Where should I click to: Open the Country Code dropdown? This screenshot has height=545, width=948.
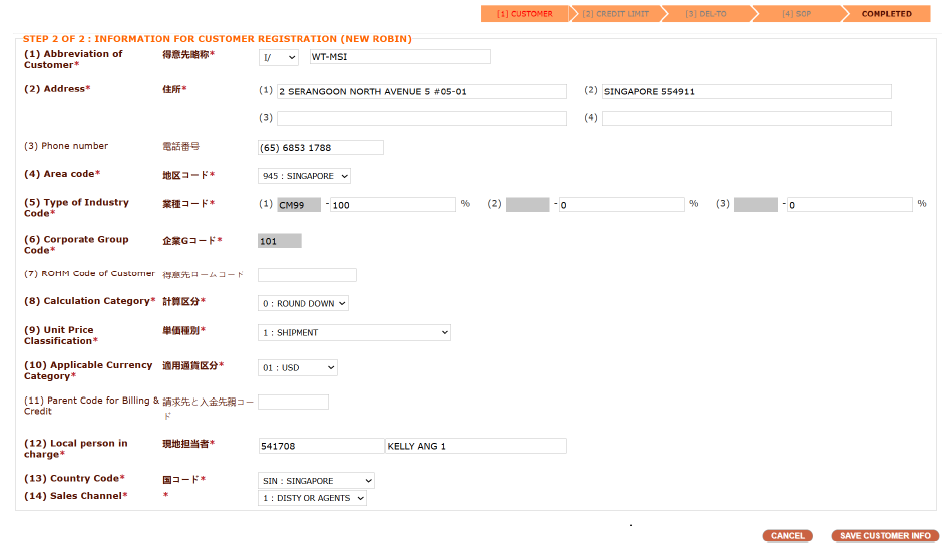pos(316,481)
